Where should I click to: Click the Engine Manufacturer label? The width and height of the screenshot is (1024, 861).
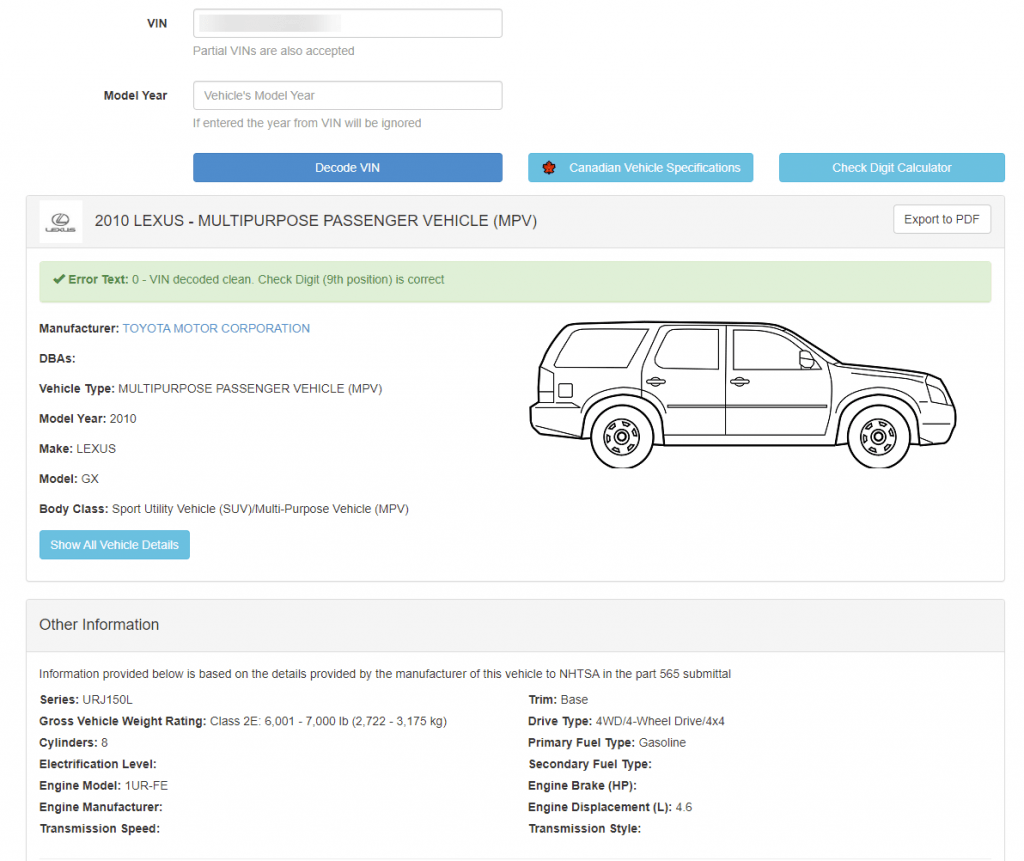[x=101, y=807]
